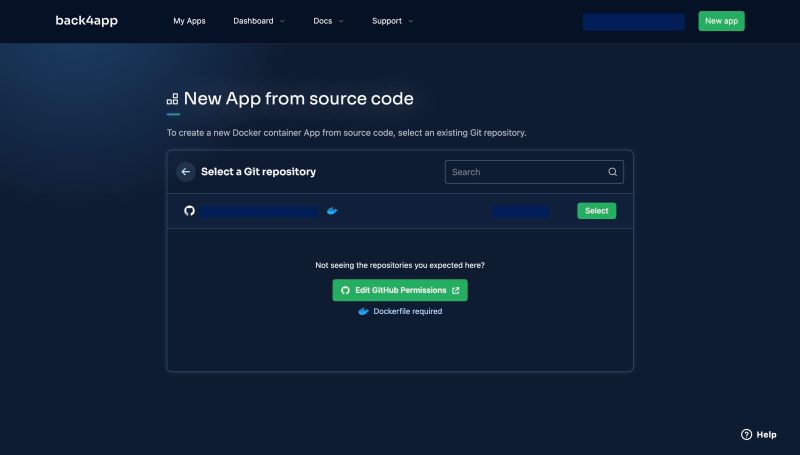Screen dimensions: 800x455
Task: Expand the Dashboard chevron arrow
Action: pos(282,21)
